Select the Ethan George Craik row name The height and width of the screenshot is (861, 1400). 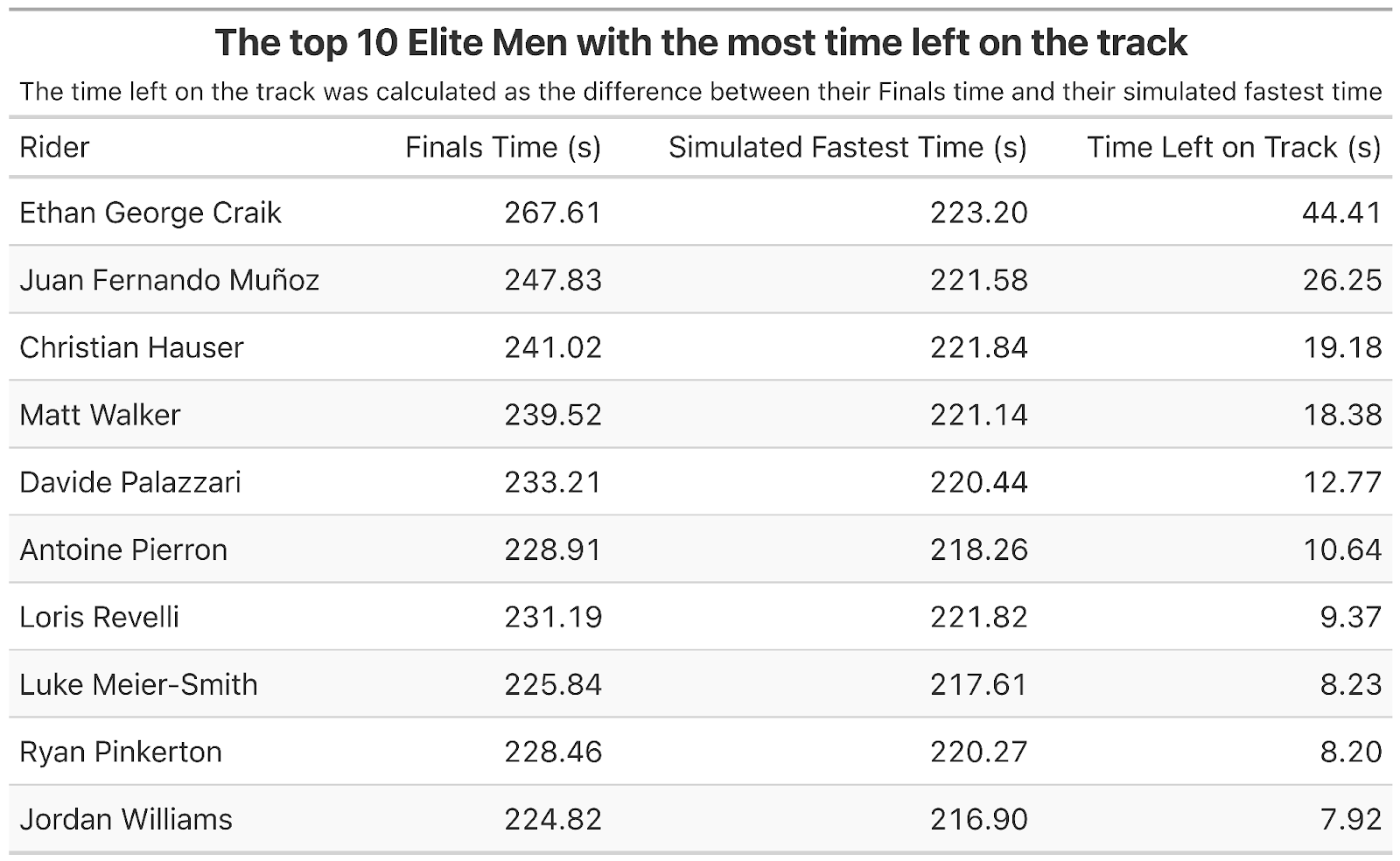coord(150,213)
